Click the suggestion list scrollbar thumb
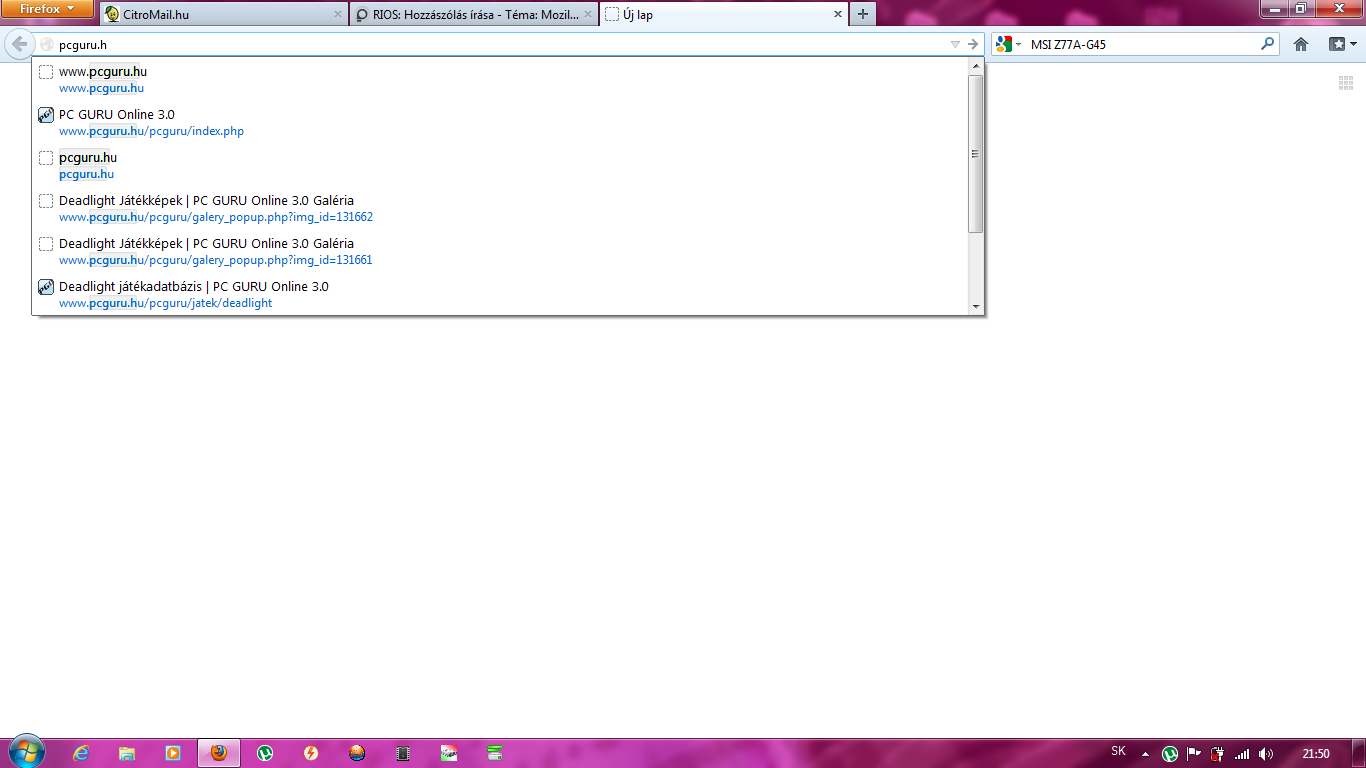Screen dimensions: 1366x768 click(975, 153)
